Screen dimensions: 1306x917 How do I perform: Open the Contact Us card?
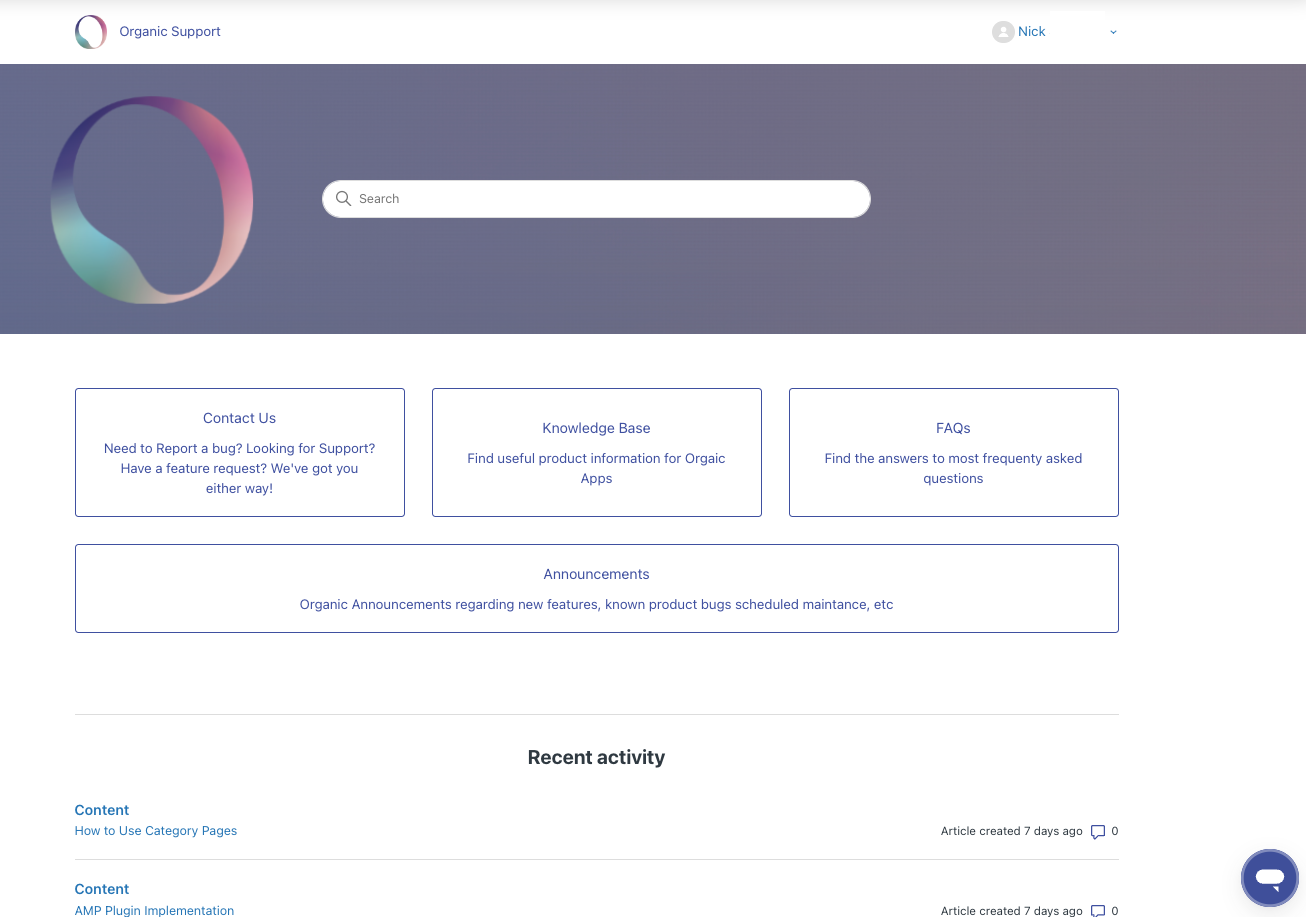point(240,452)
